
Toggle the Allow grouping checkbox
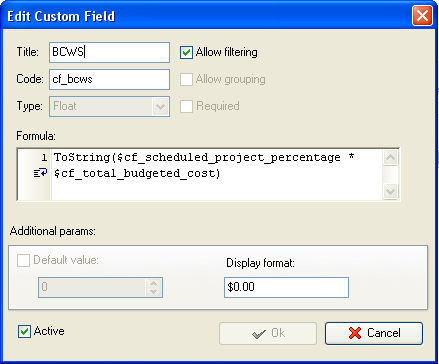coord(186,79)
